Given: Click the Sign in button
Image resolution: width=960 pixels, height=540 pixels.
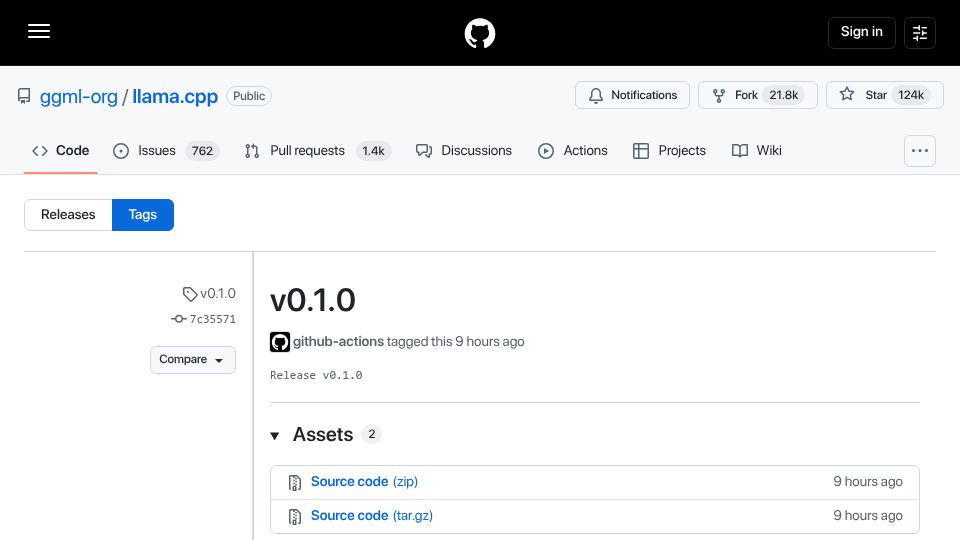Looking at the screenshot, I should coord(861,32).
